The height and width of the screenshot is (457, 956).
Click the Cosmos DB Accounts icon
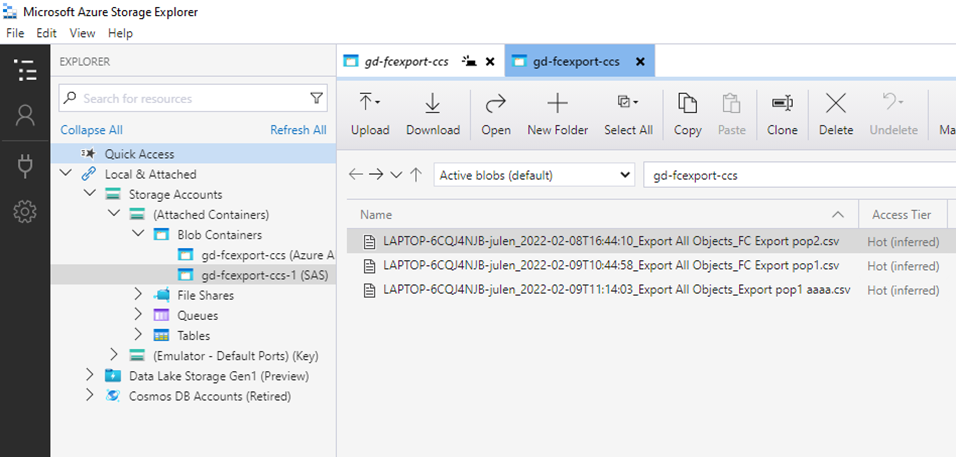[x=113, y=395]
